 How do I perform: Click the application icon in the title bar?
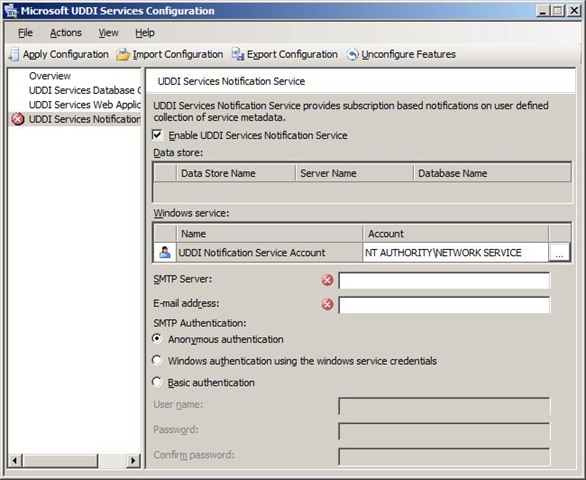[x=10, y=11]
